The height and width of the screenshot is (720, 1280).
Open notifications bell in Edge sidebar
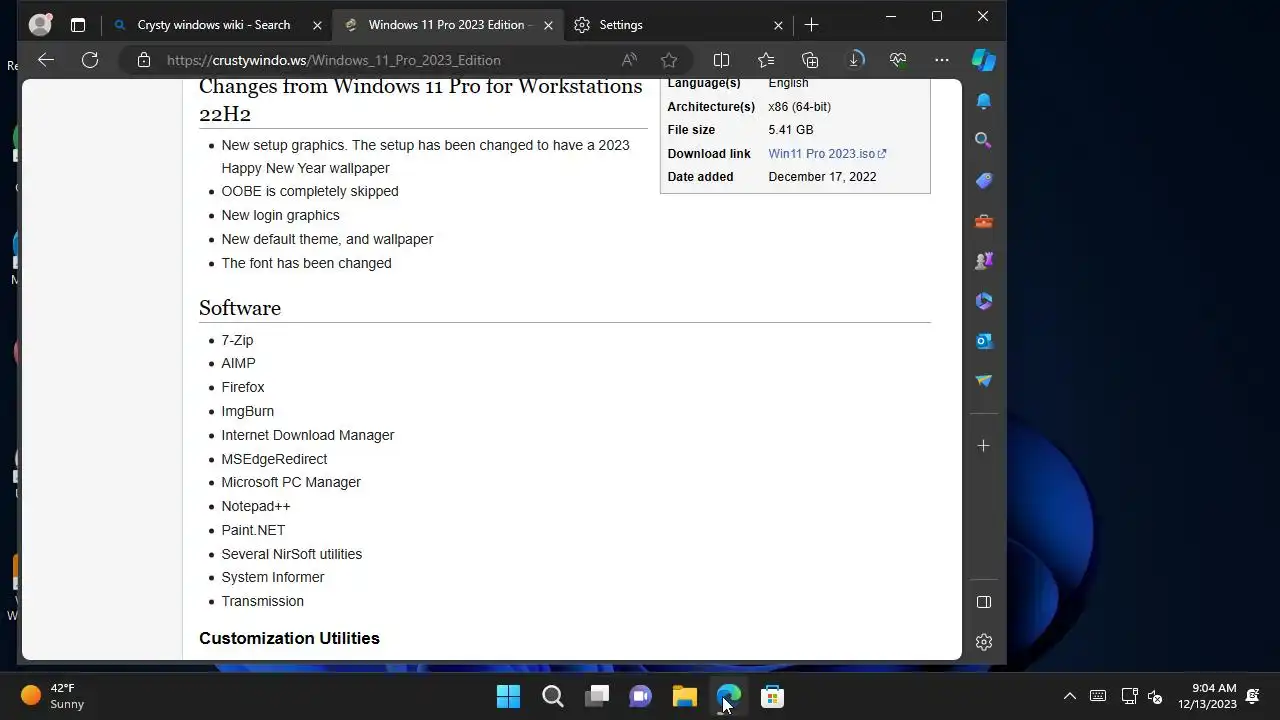[x=984, y=101]
